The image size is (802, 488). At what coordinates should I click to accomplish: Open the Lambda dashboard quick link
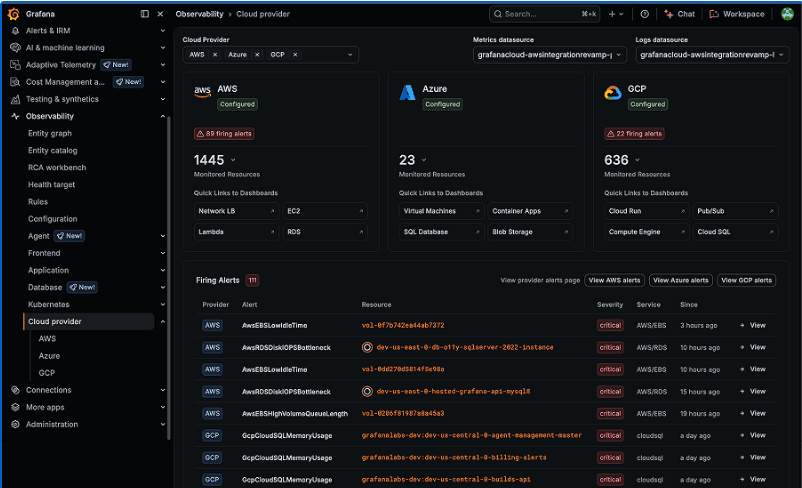click(x=236, y=232)
